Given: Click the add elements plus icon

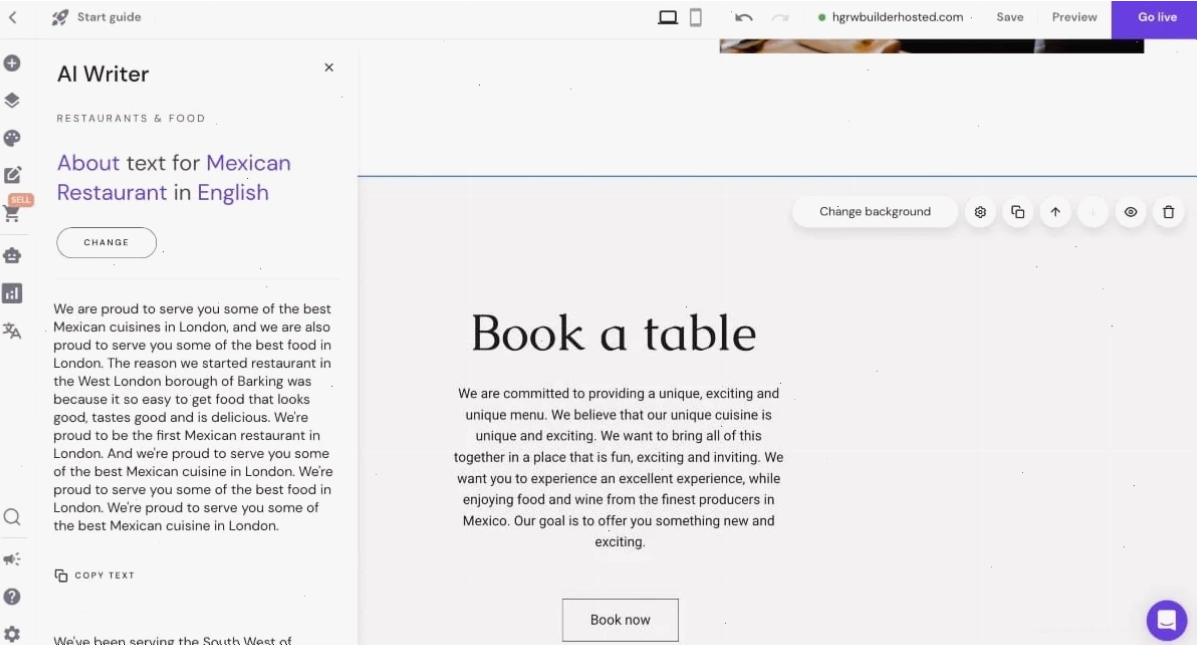Looking at the screenshot, I should tap(12, 63).
